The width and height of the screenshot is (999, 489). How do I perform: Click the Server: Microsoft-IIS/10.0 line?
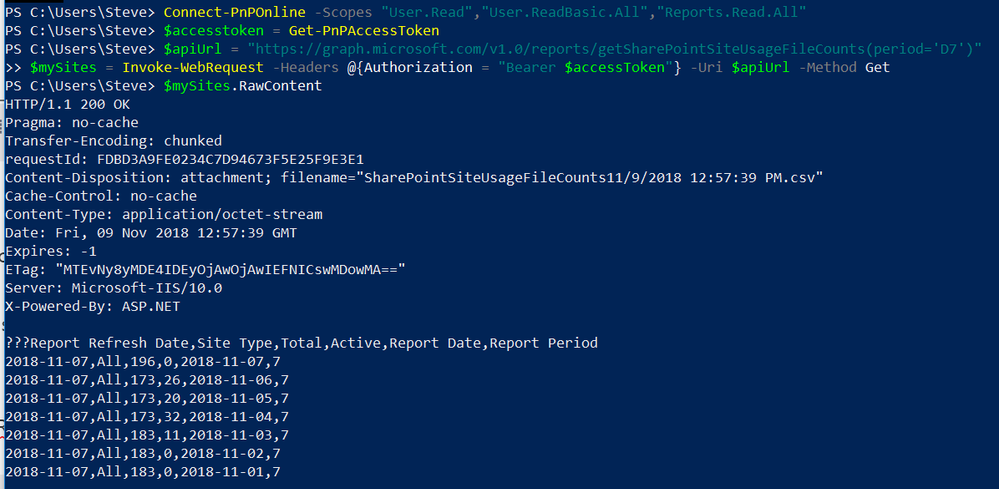tap(113, 288)
